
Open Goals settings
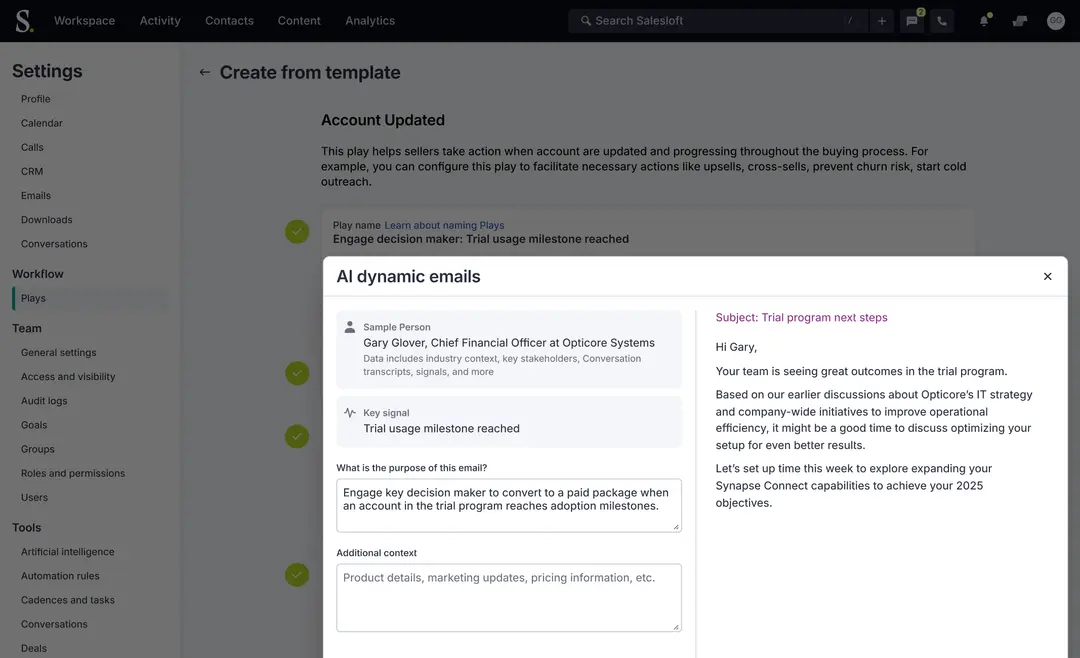[34, 424]
